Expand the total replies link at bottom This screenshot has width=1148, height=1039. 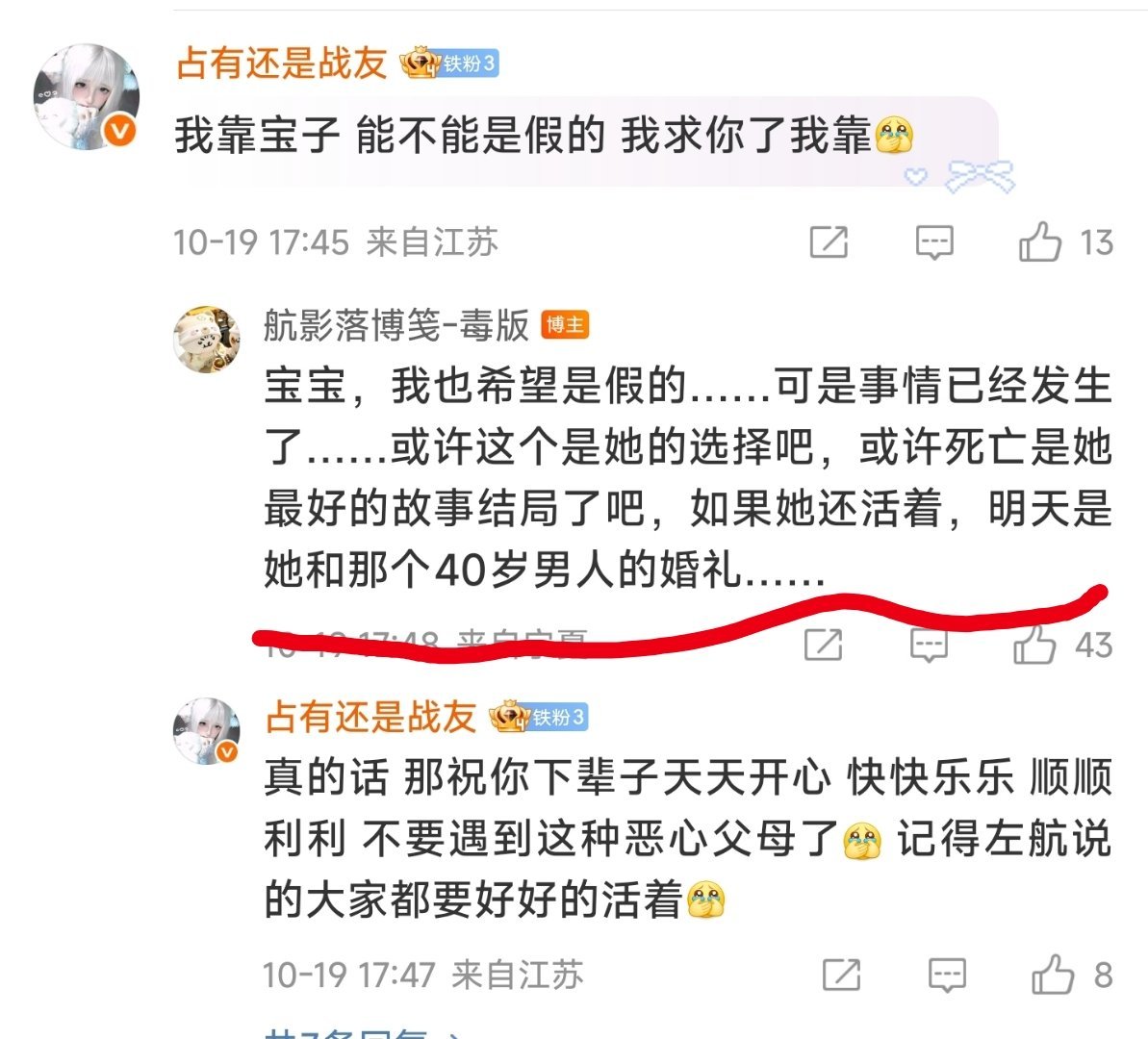coord(364,1034)
